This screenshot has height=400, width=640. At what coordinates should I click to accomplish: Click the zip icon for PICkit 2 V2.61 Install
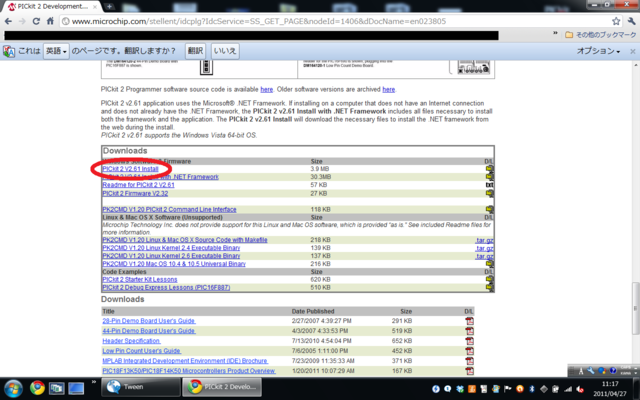[x=489, y=169]
